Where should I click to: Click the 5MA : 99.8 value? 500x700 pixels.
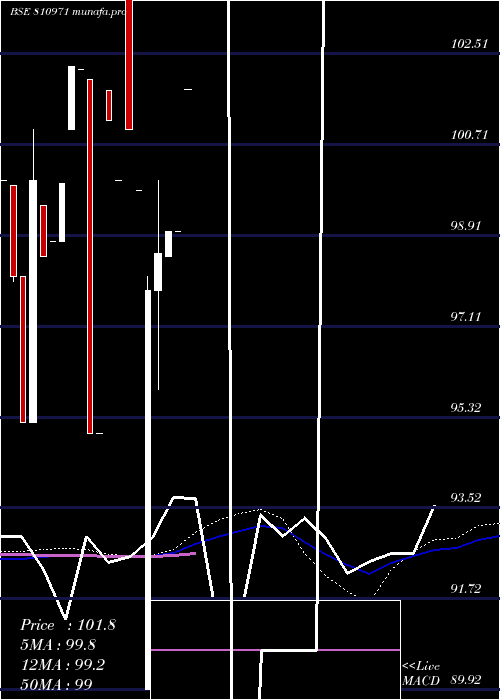pyautogui.click(x=58, y=645)
